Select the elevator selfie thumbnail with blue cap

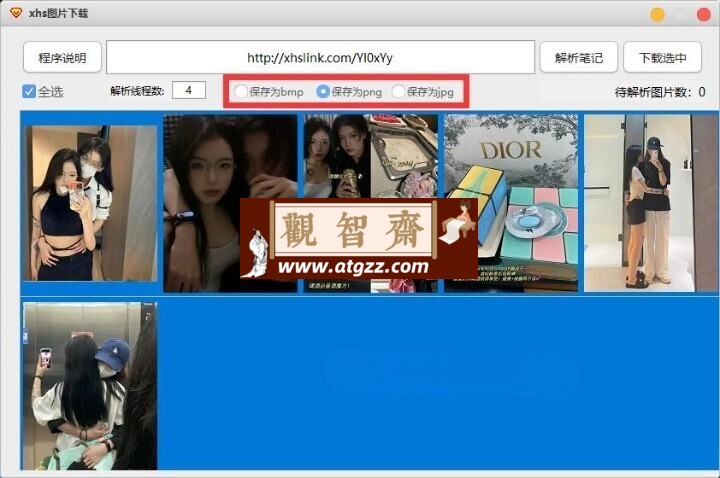[90, 386]
